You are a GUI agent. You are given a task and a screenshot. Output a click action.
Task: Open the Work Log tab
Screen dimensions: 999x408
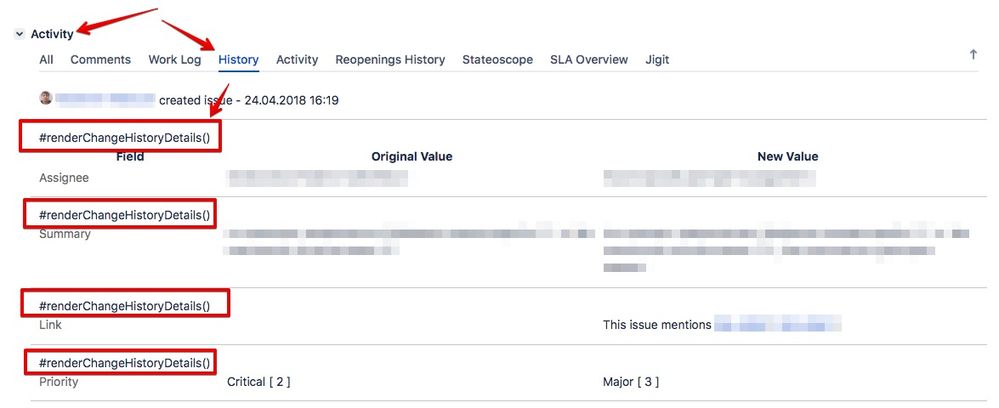coord(175,59)
